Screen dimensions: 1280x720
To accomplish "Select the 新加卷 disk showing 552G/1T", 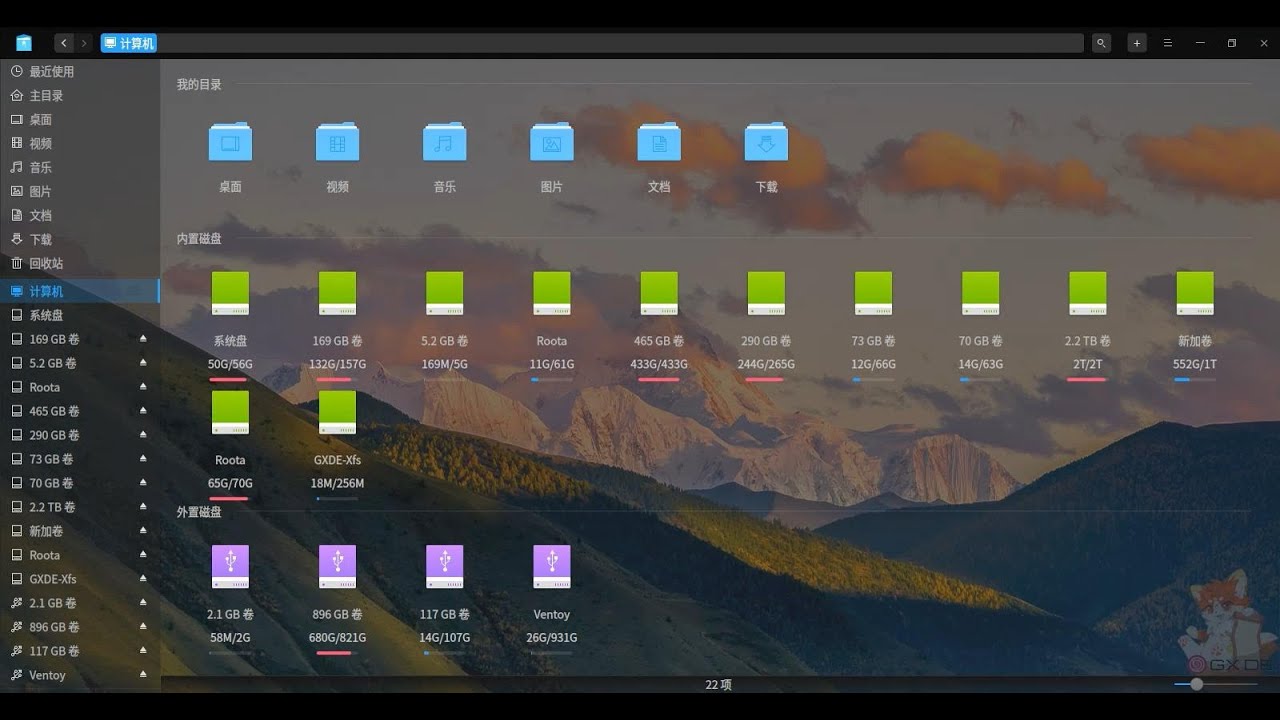I will pyautogui.click(x=1194, y=294).
